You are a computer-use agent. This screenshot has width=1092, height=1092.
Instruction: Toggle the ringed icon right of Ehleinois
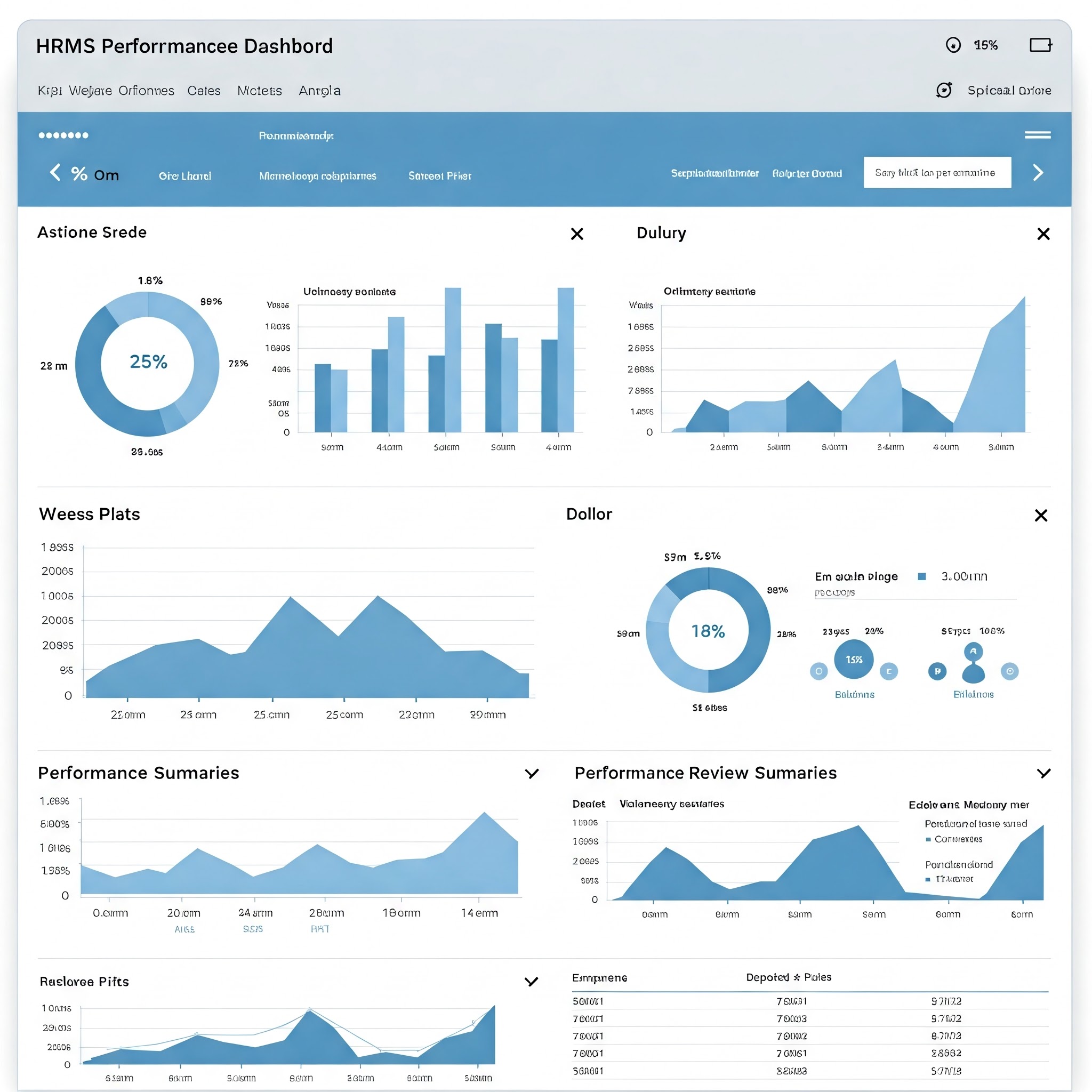point(1010,671)
